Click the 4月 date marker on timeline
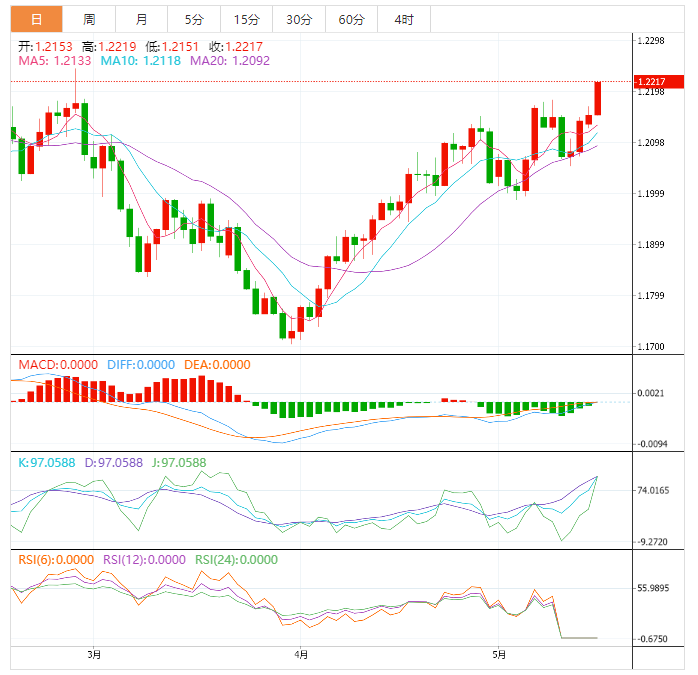Viewport: 698px width, 675px height. point(301,655)
